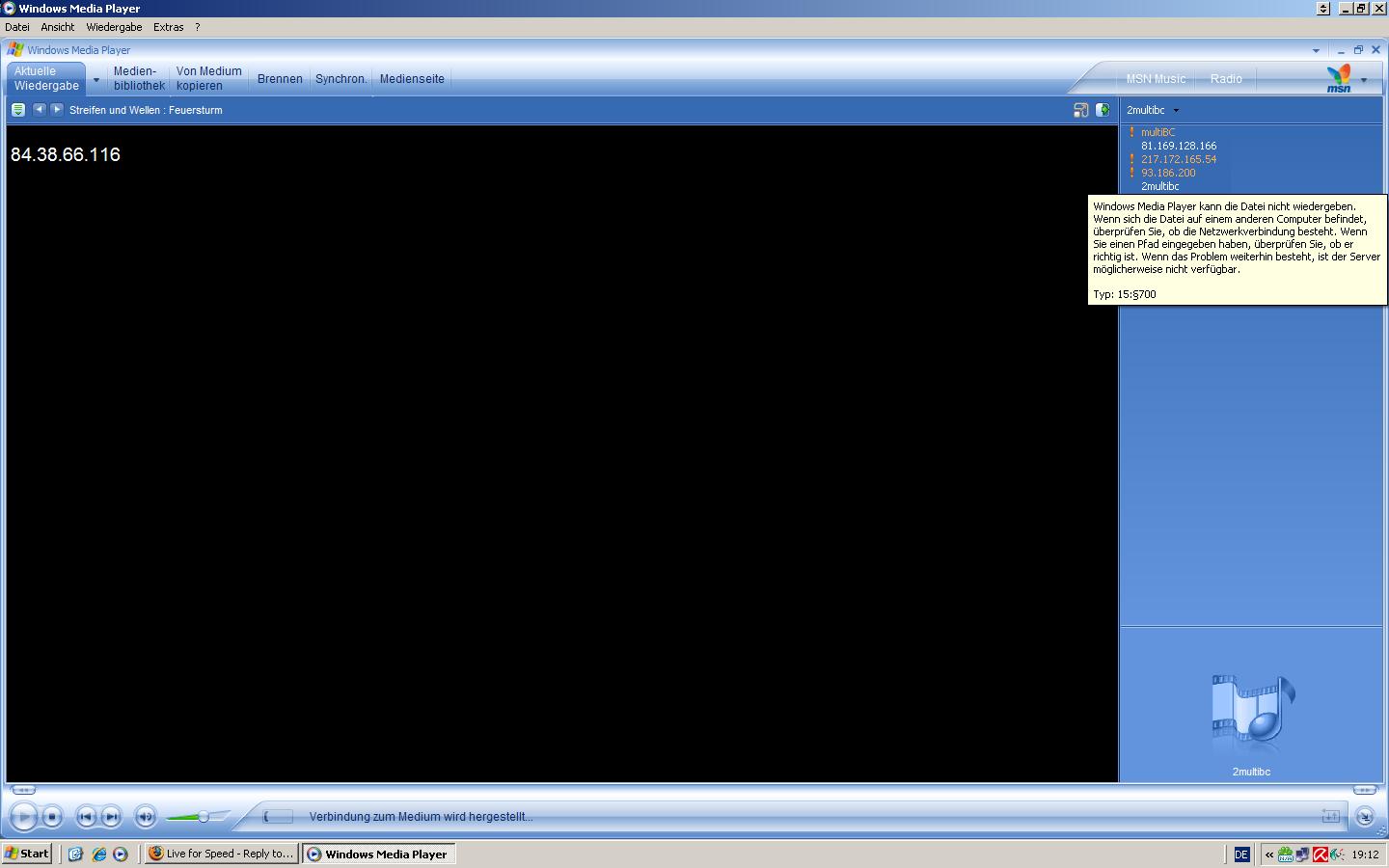Click the show desktop Quick Launch icon
This screenshot has height=868, width=1389.
point(76,854)
